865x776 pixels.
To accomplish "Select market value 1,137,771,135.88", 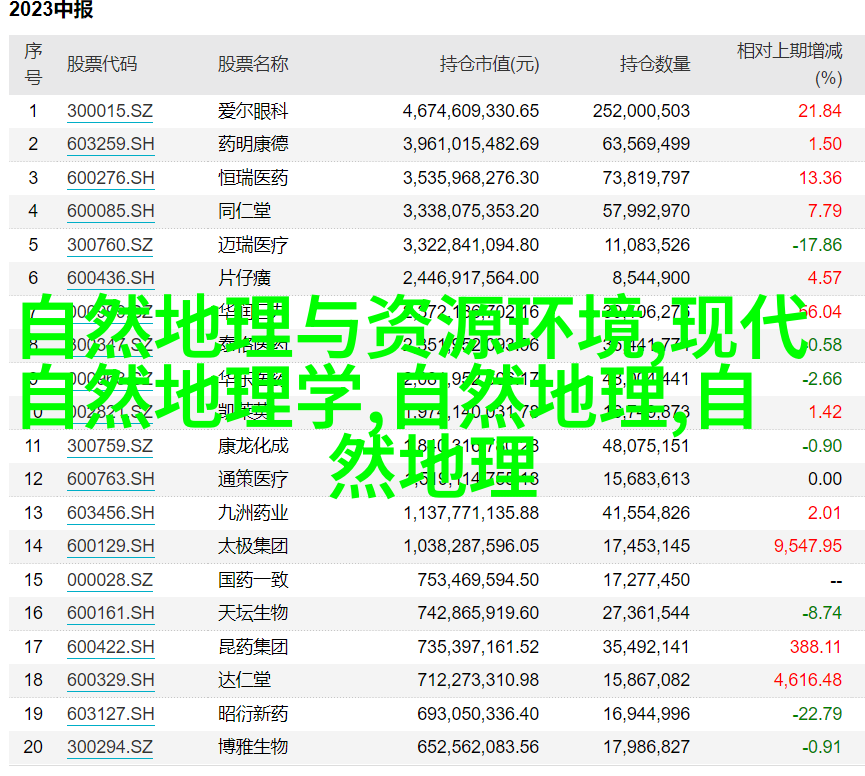I will click(x=471, y=513).
